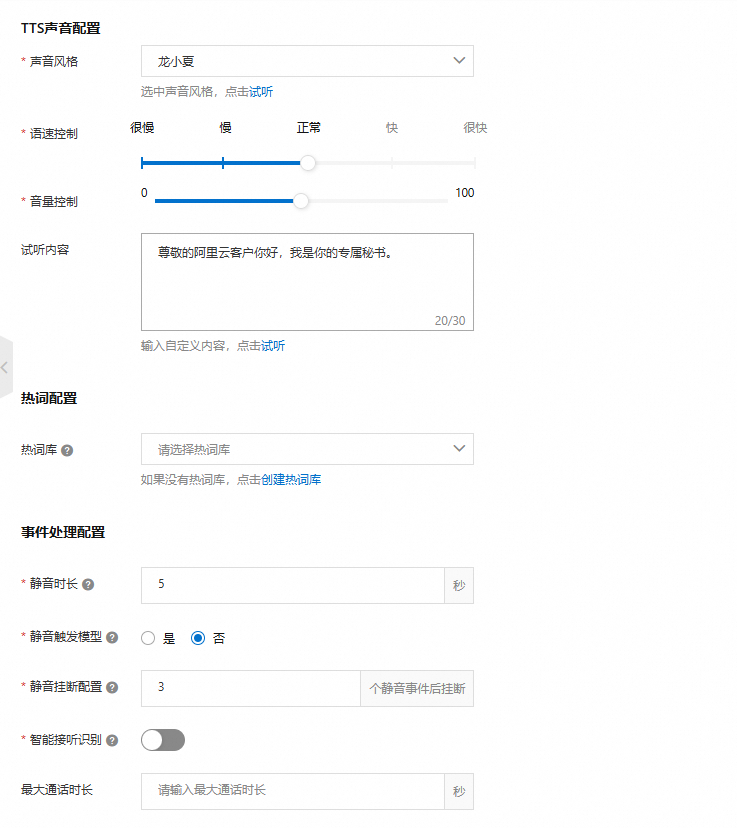
Task: Toggle the 智能接听识别 switch
Action: (163, 740)
